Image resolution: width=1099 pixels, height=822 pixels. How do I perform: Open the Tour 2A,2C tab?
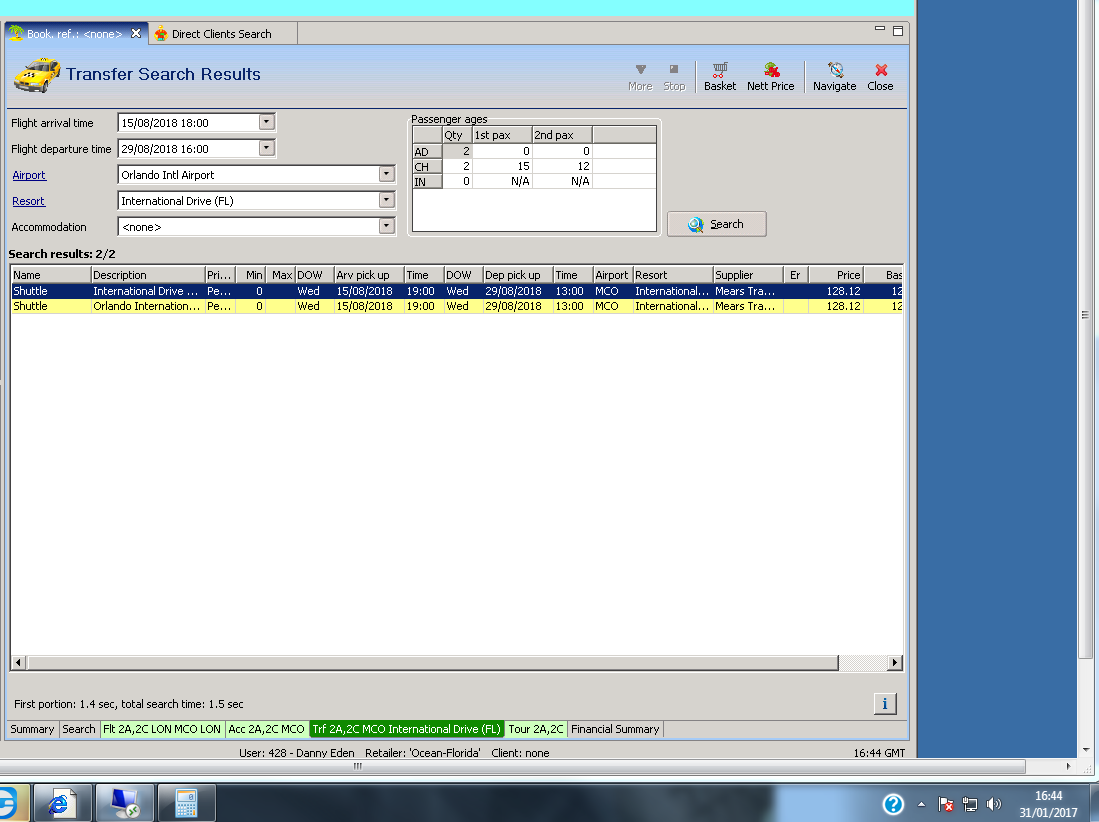pyautogui.click(x=535, y=729)
